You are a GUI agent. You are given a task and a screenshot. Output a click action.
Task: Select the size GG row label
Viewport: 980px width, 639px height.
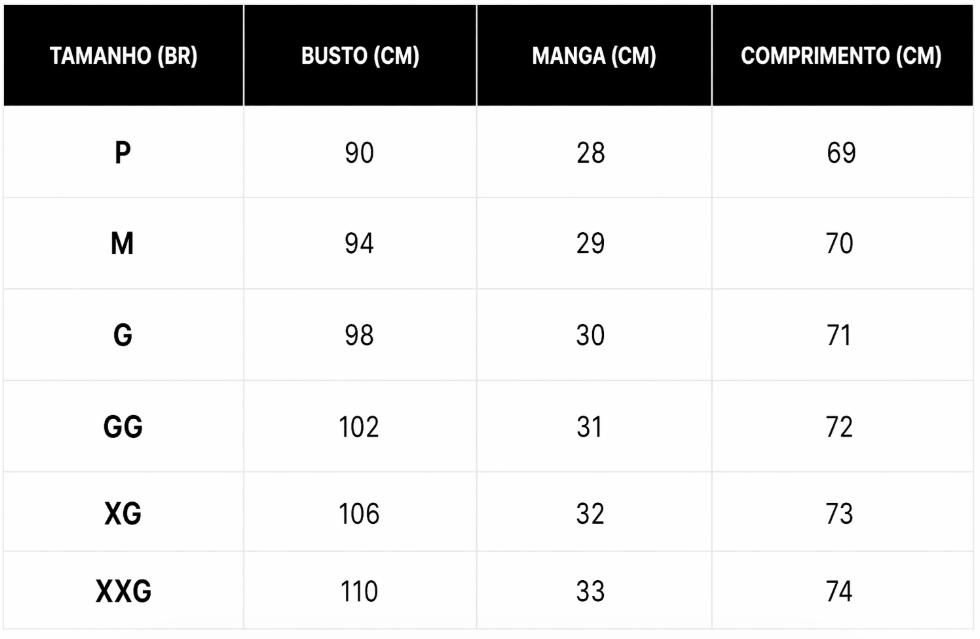[123, 427]
